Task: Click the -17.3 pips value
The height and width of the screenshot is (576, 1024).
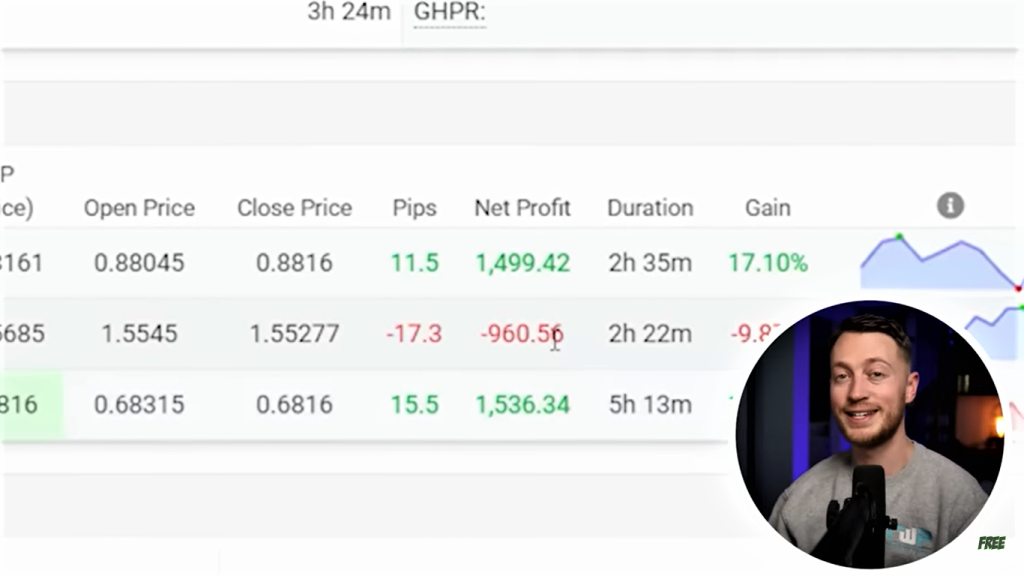Action: tap(414, 333)
